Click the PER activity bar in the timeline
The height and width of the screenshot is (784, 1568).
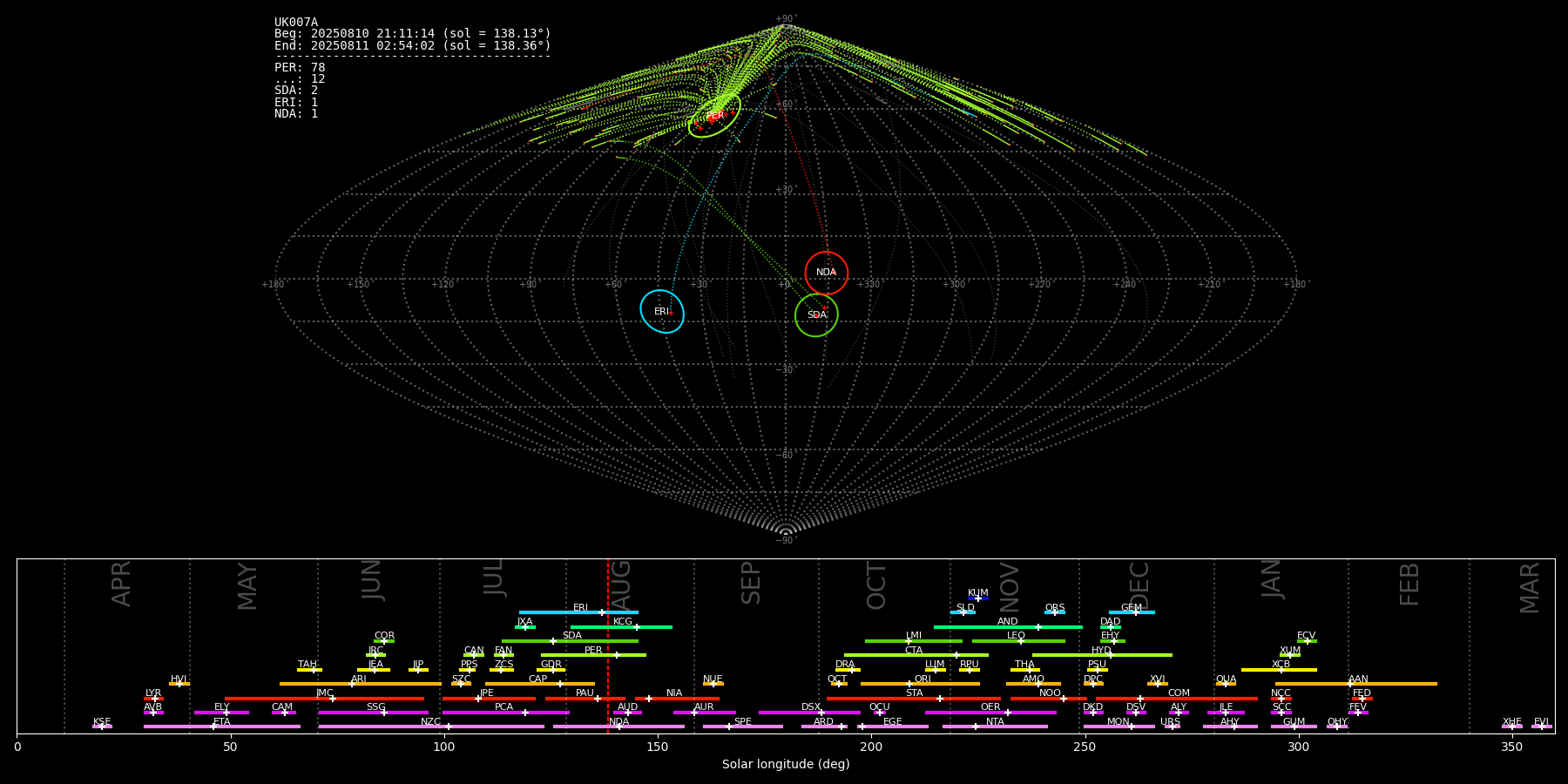(593, 655)
